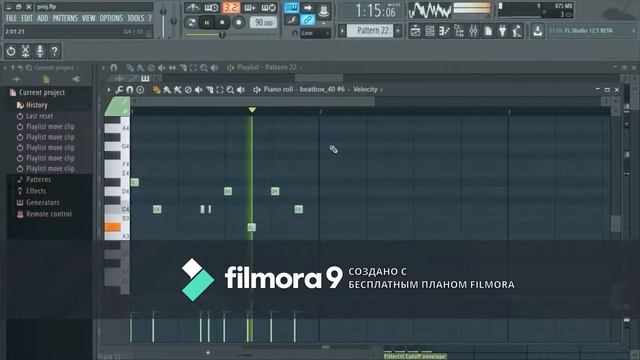The image size is (640, 360).
Task: Select the piano roll select tool
Action: pyautogui.click(x=220, y=89)
